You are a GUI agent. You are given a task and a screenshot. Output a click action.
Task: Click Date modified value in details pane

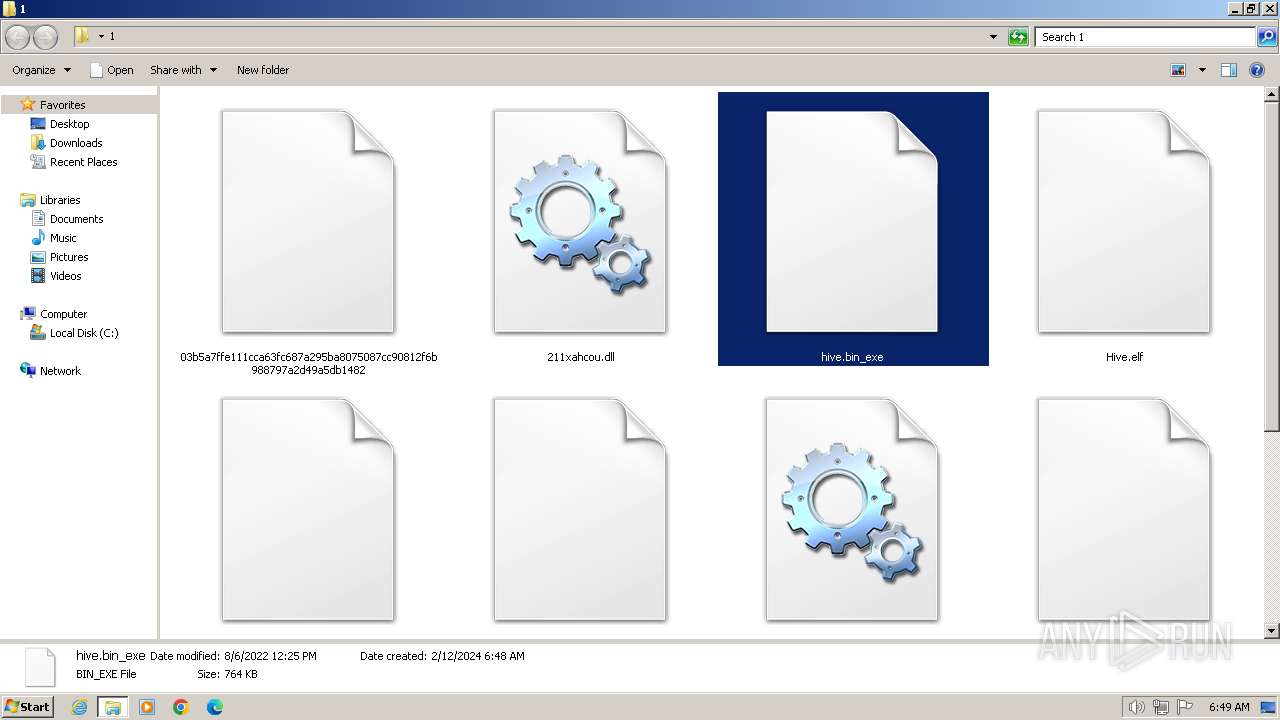[270, 656]
